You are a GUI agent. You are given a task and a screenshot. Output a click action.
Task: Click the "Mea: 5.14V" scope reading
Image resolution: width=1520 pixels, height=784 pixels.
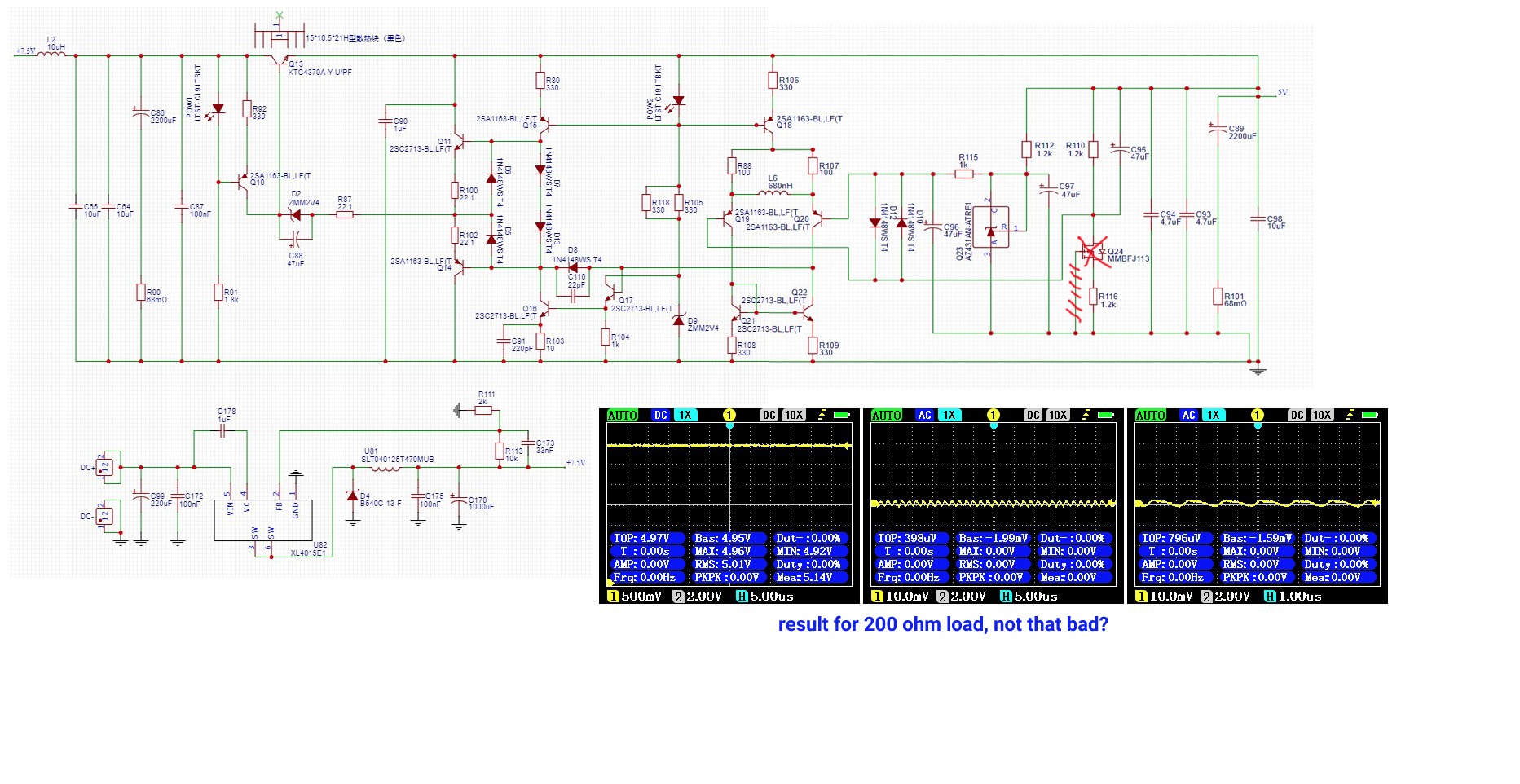(x=809, y=577)
